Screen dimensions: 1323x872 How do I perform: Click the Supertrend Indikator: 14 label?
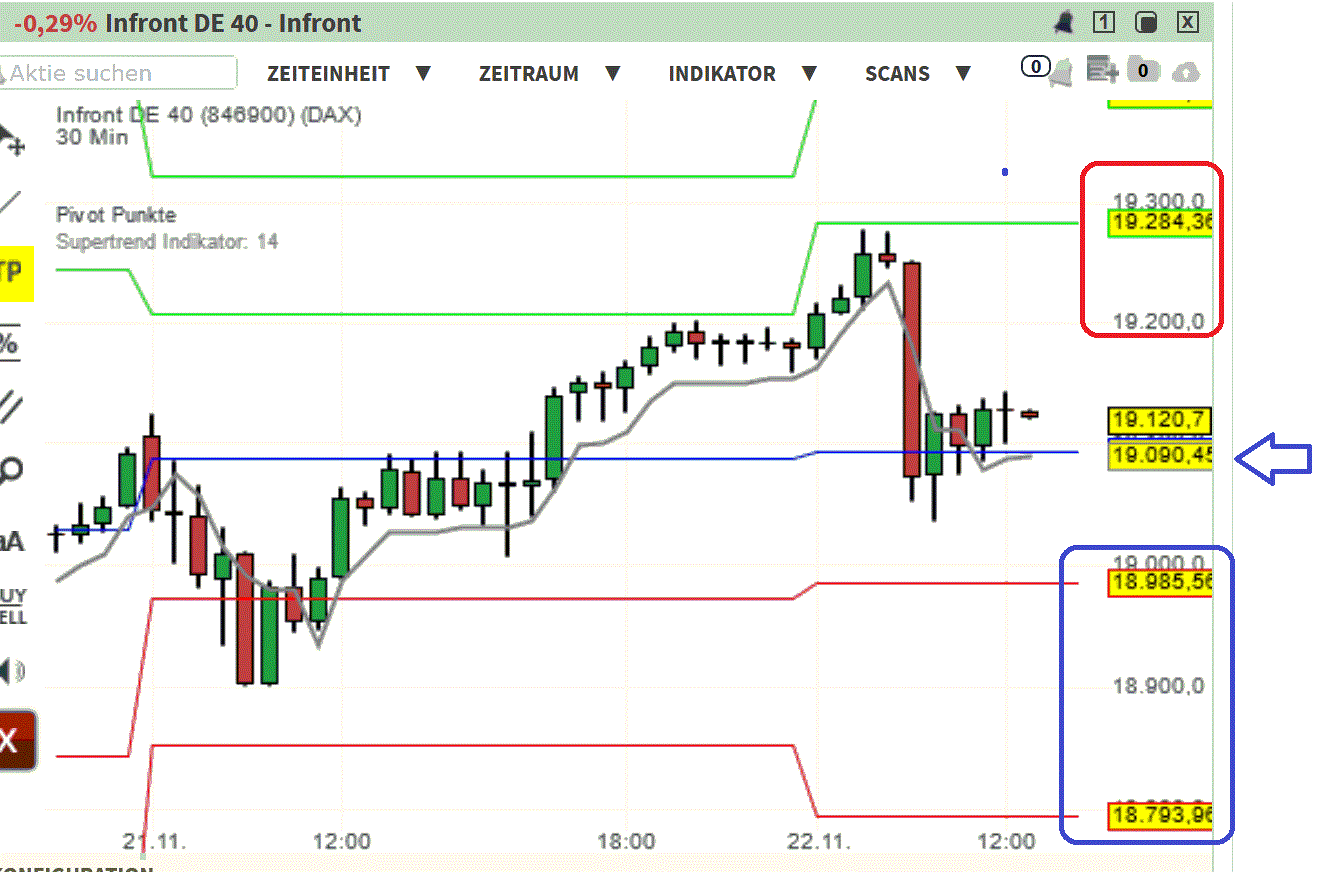click(x=167, y=242)
